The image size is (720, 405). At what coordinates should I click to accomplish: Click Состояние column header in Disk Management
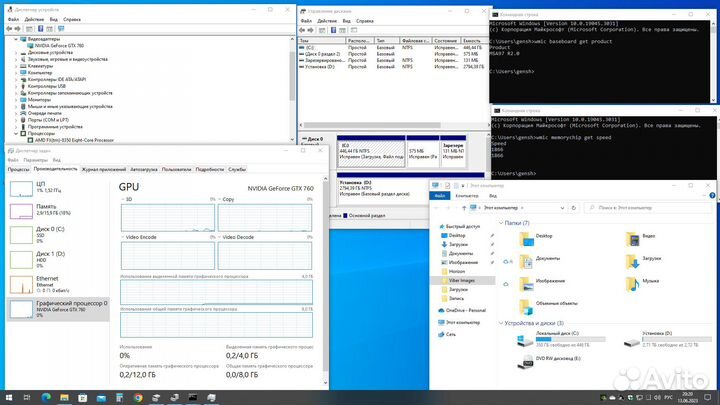click(x=446, y=40)
